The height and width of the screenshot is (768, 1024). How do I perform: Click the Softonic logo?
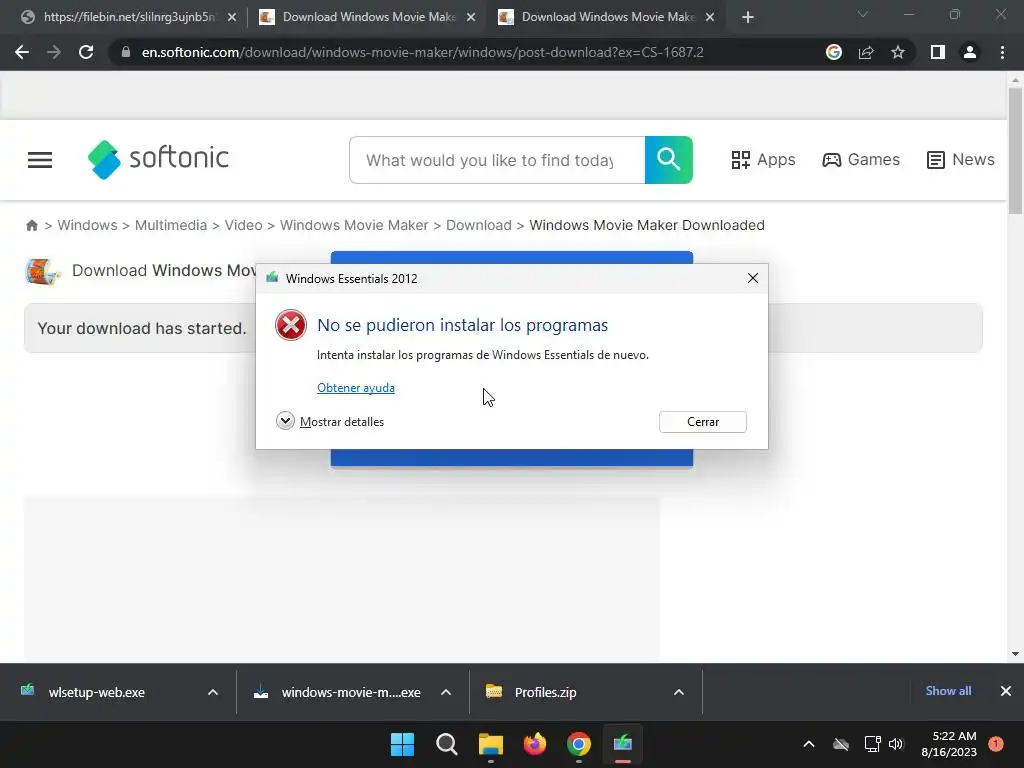[158, 159]
